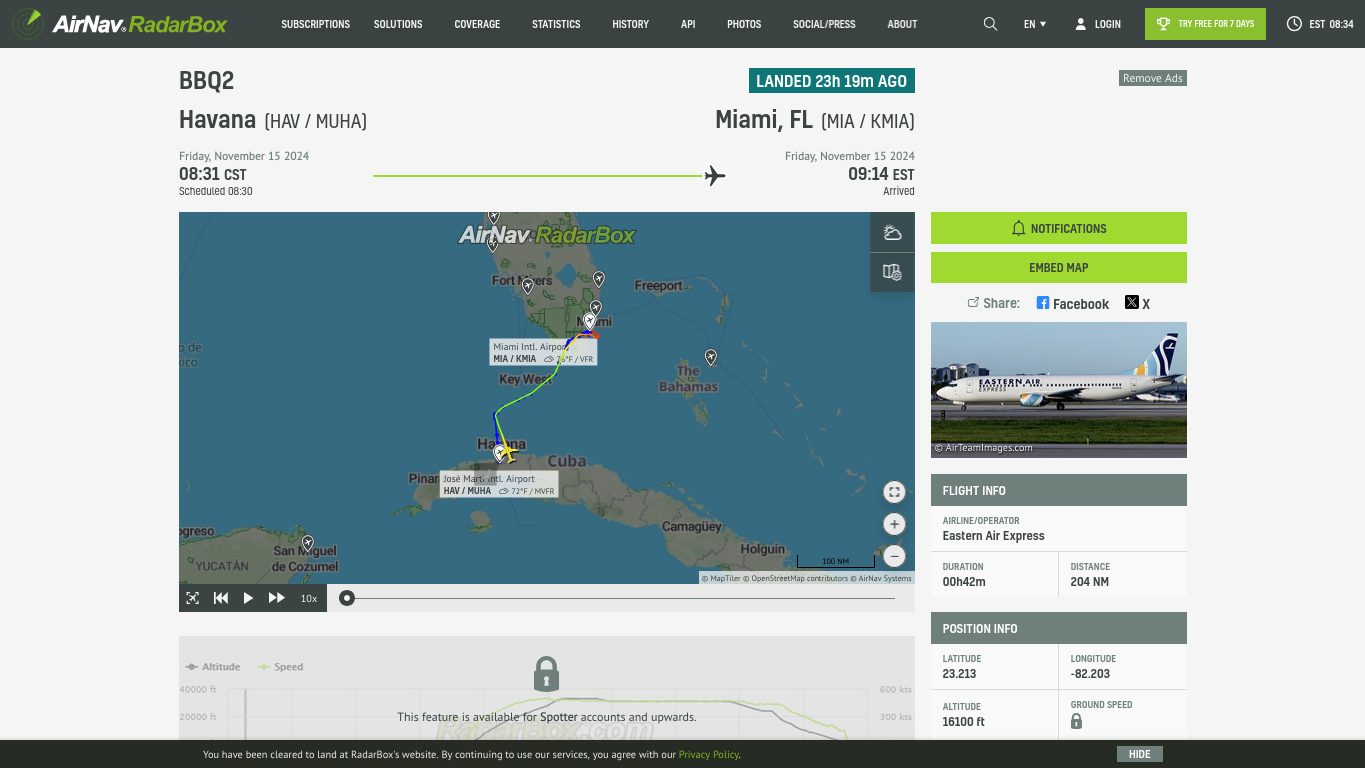The width and height of the screenshot is (1365, 768).
Task: Click the Miami, FL (MIA / KMIA) destination heading
Action: tap(815, 120)
